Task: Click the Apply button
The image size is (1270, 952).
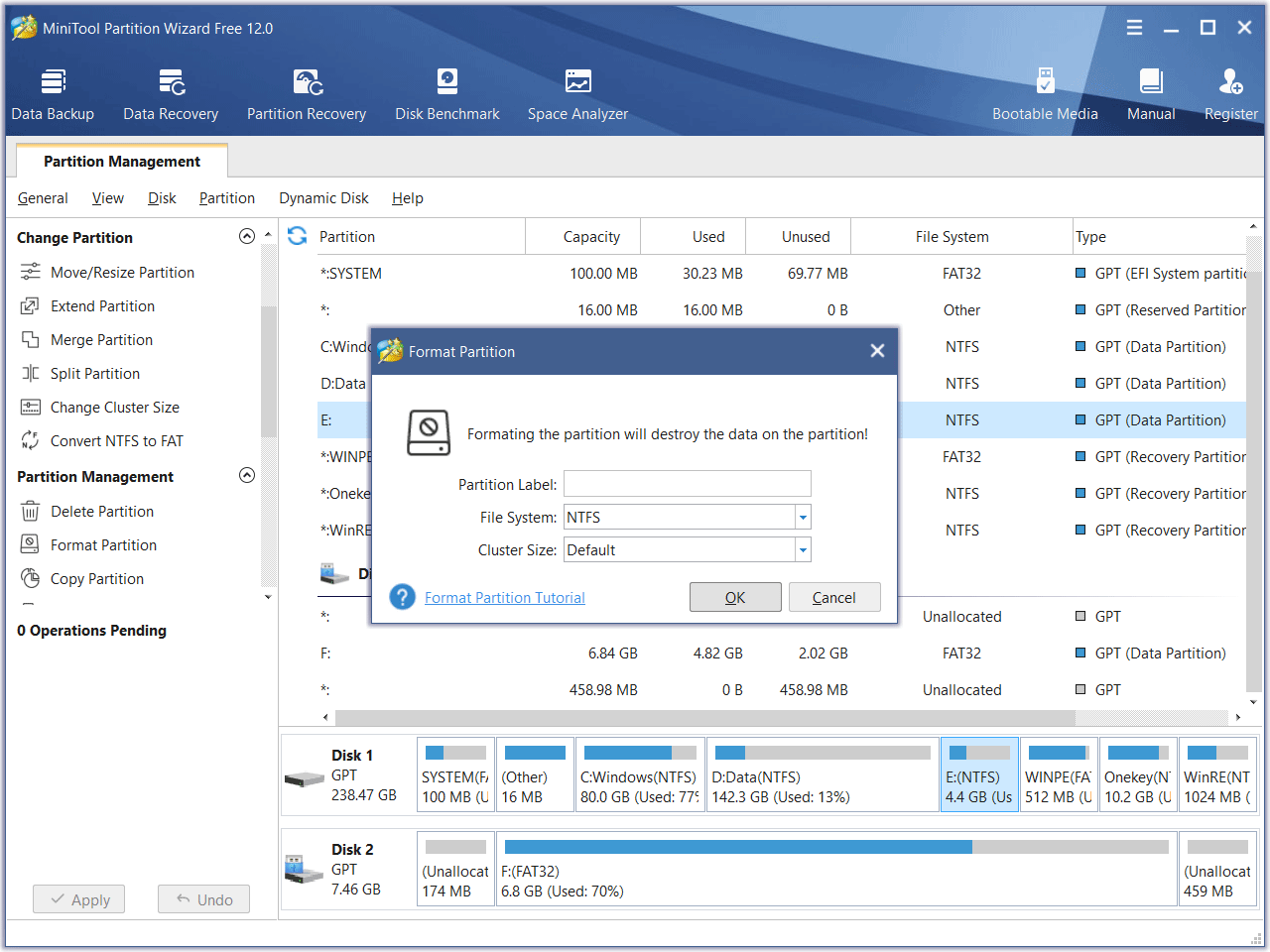Action: pos(79,899)
